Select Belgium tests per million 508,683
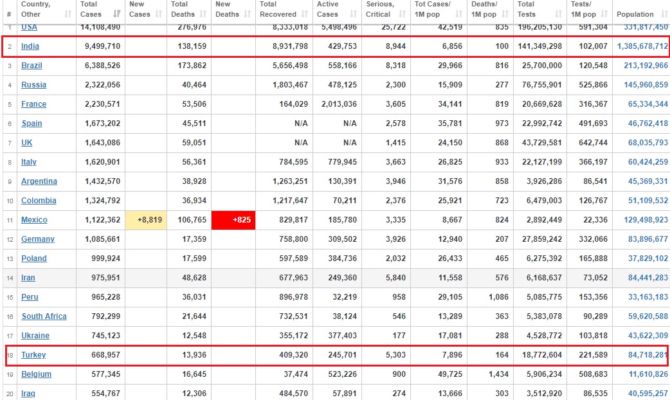 [x=593, y=374]
